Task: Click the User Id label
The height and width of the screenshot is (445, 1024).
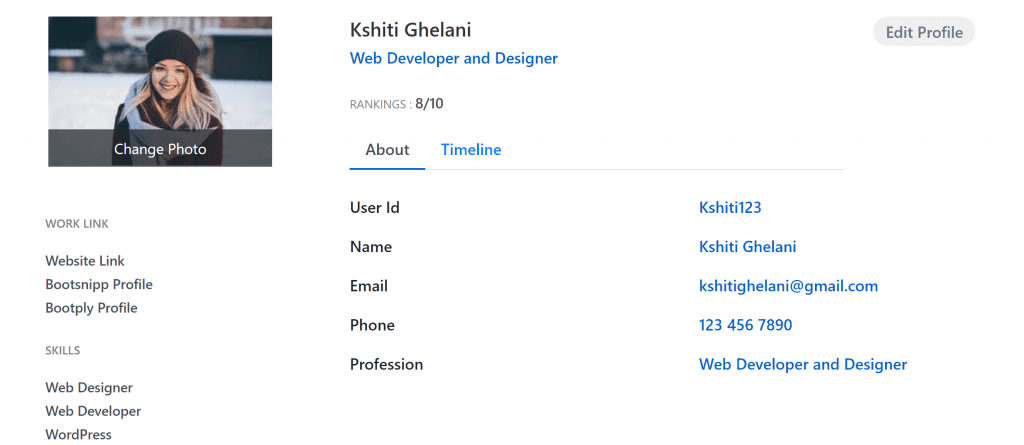Action: point(375,208)
